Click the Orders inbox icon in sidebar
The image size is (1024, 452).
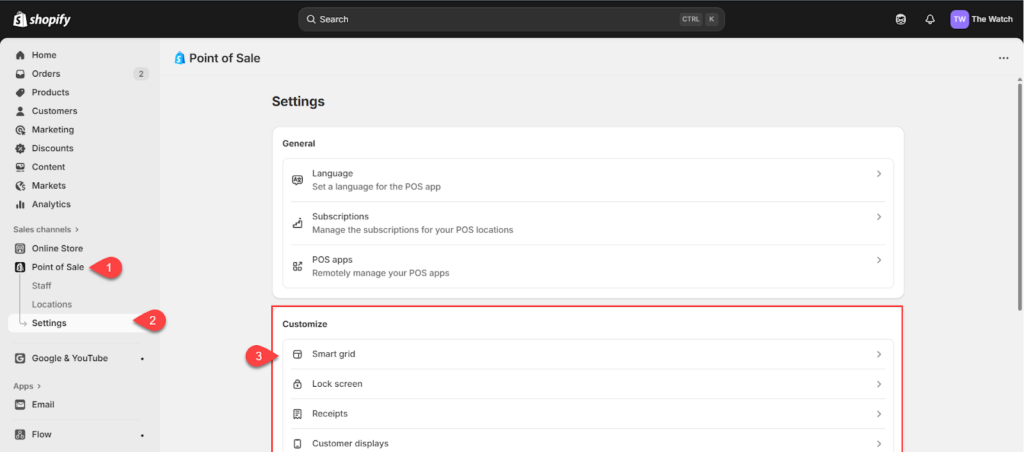[x=20, y=74]
